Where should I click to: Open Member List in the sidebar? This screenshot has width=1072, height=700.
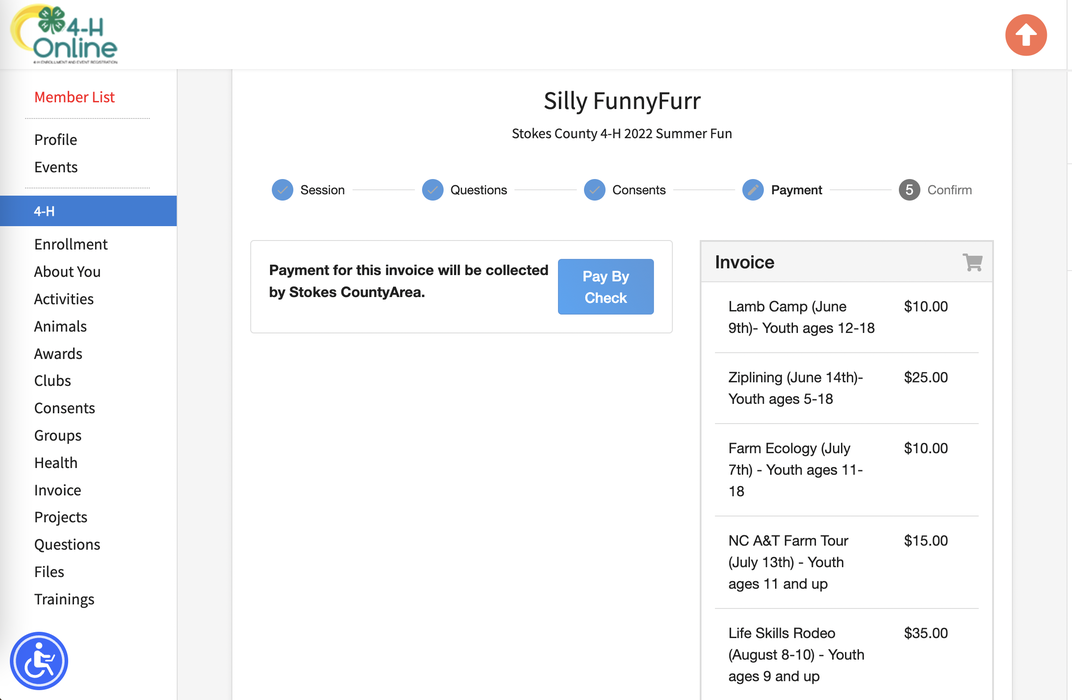(74, 97)
